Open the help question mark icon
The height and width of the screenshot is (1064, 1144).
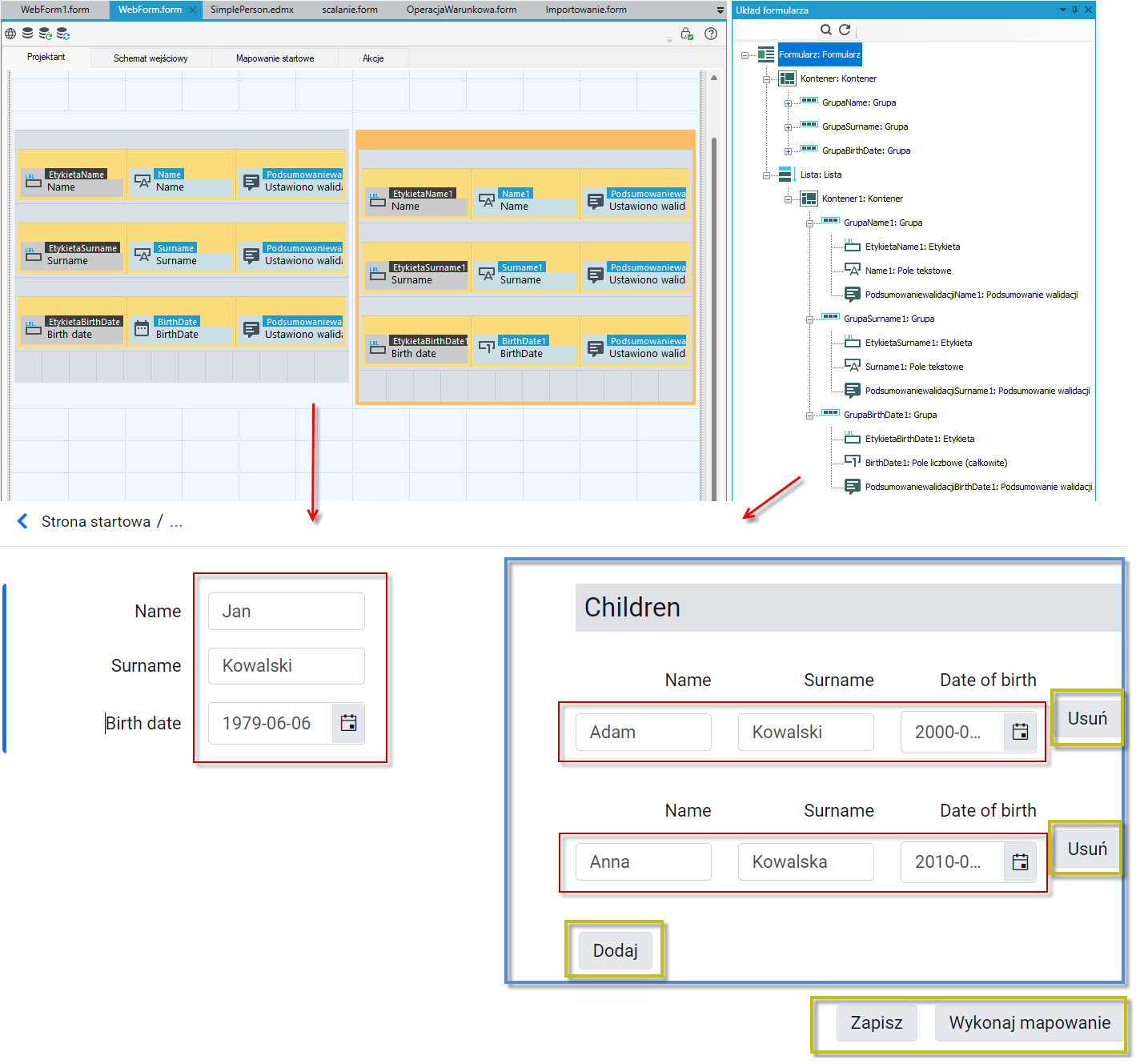711,34
